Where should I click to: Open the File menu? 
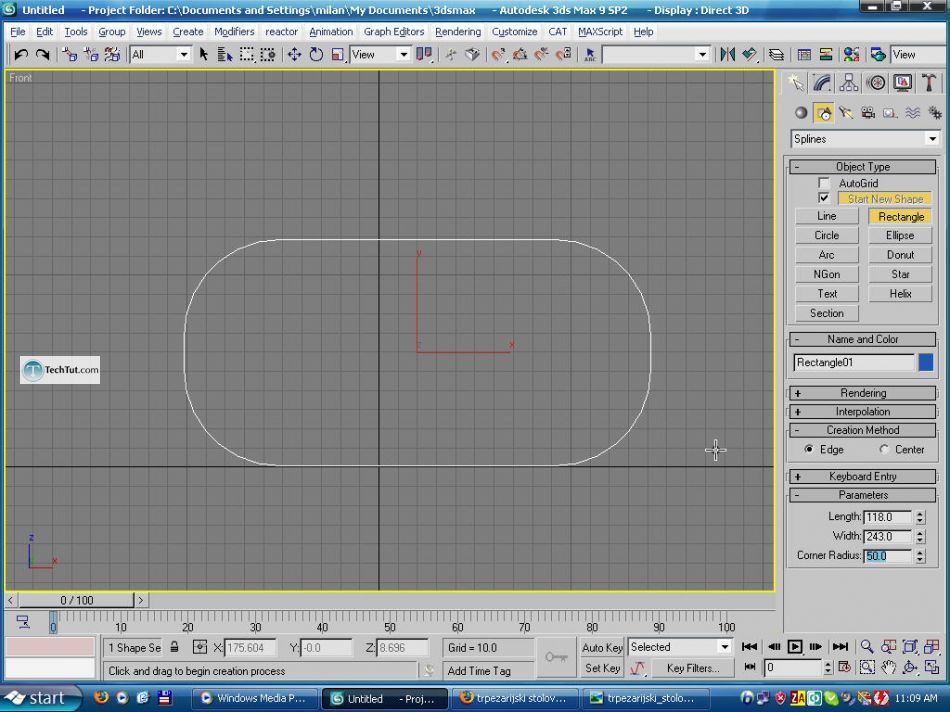click(x=18, y=32)
